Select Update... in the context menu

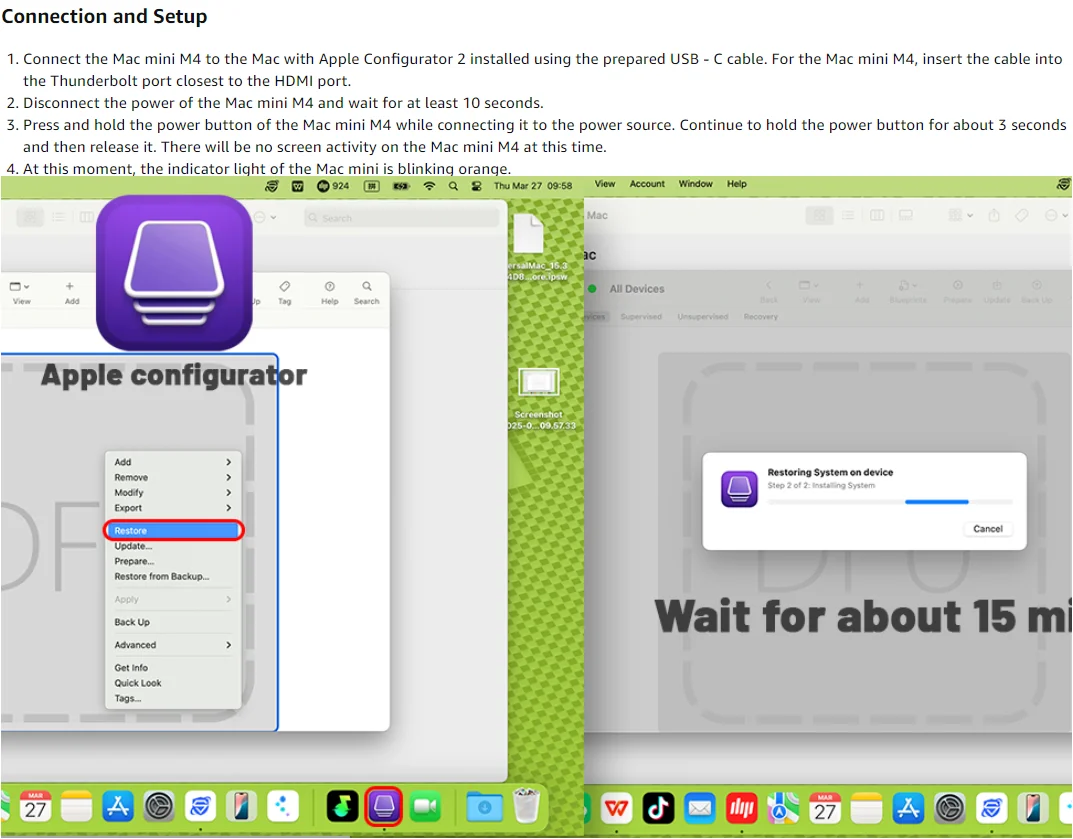click(172, 546)
